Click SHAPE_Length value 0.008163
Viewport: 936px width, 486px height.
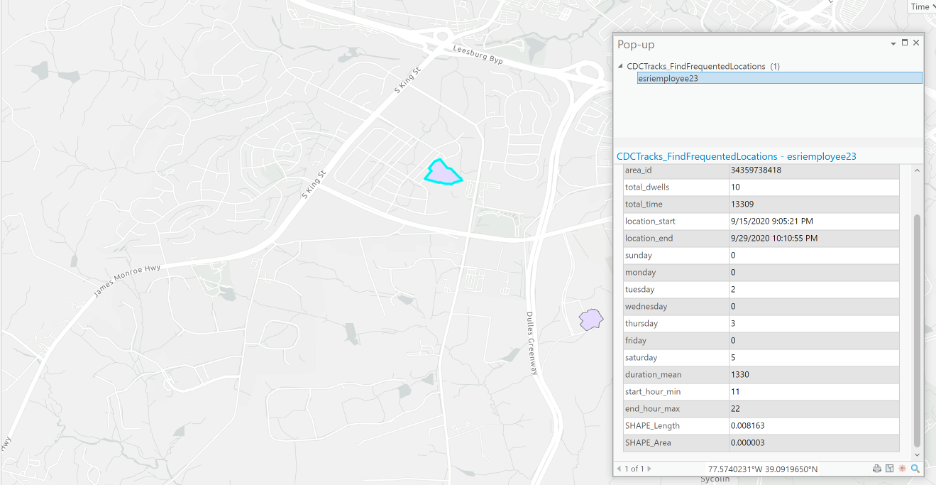[x=747, y=426]
